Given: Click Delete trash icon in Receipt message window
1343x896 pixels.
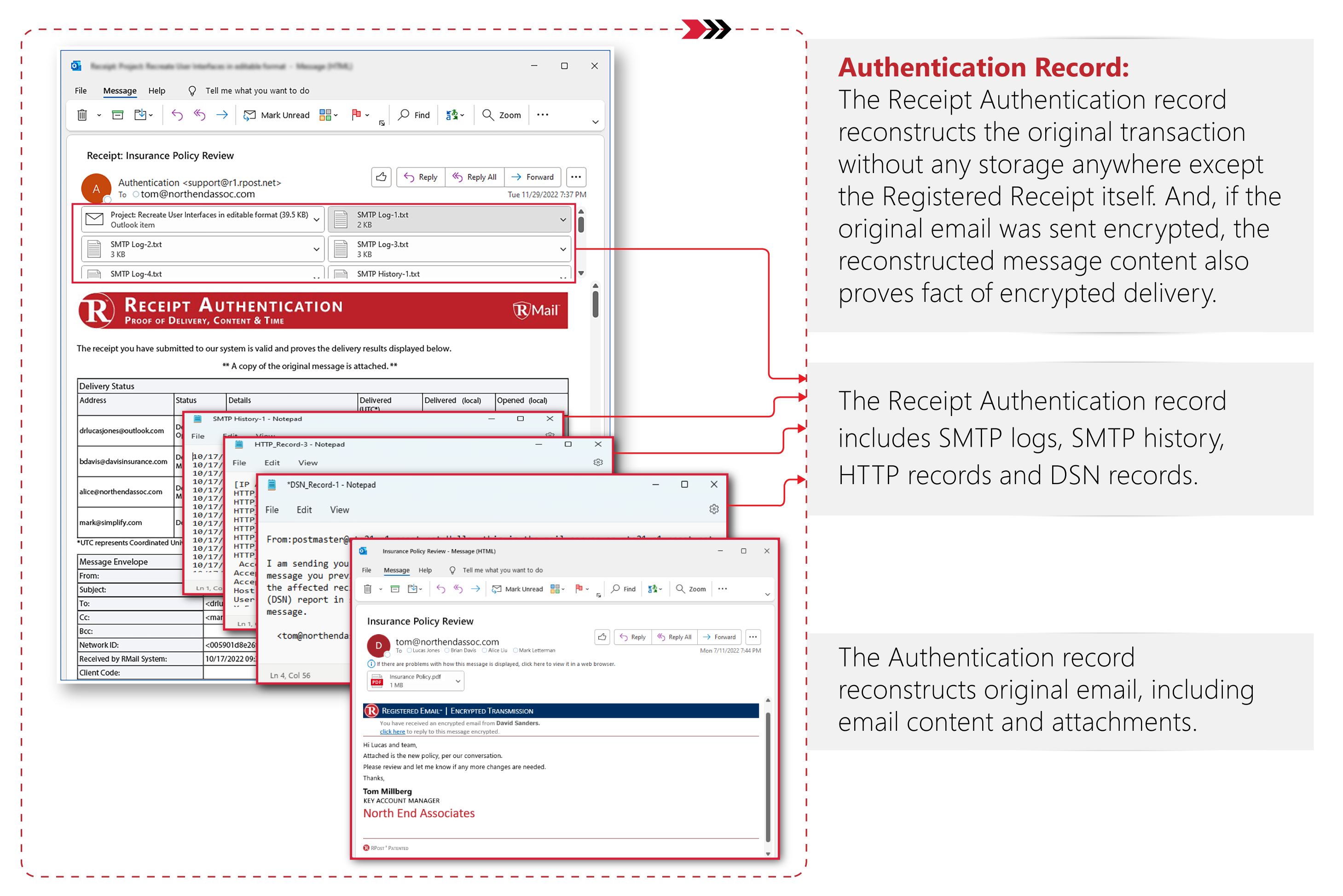Looking at the screenshot, I should click(82, 115).
